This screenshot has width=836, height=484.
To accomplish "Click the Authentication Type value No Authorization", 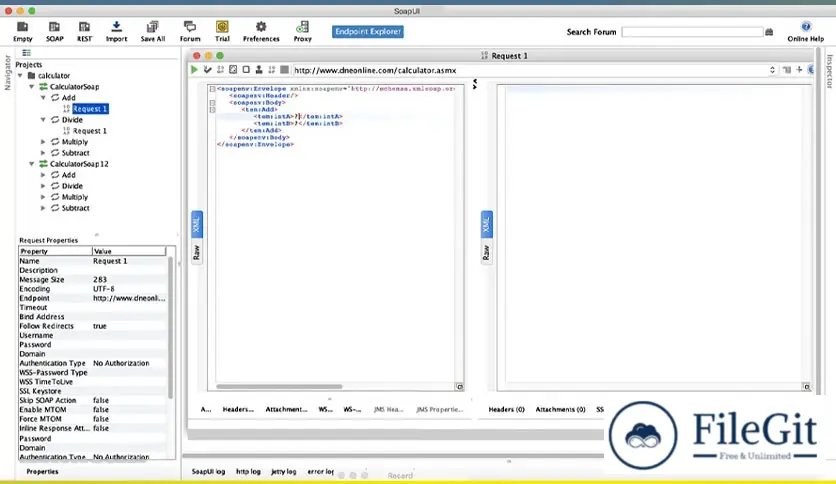I will point(121,363).
